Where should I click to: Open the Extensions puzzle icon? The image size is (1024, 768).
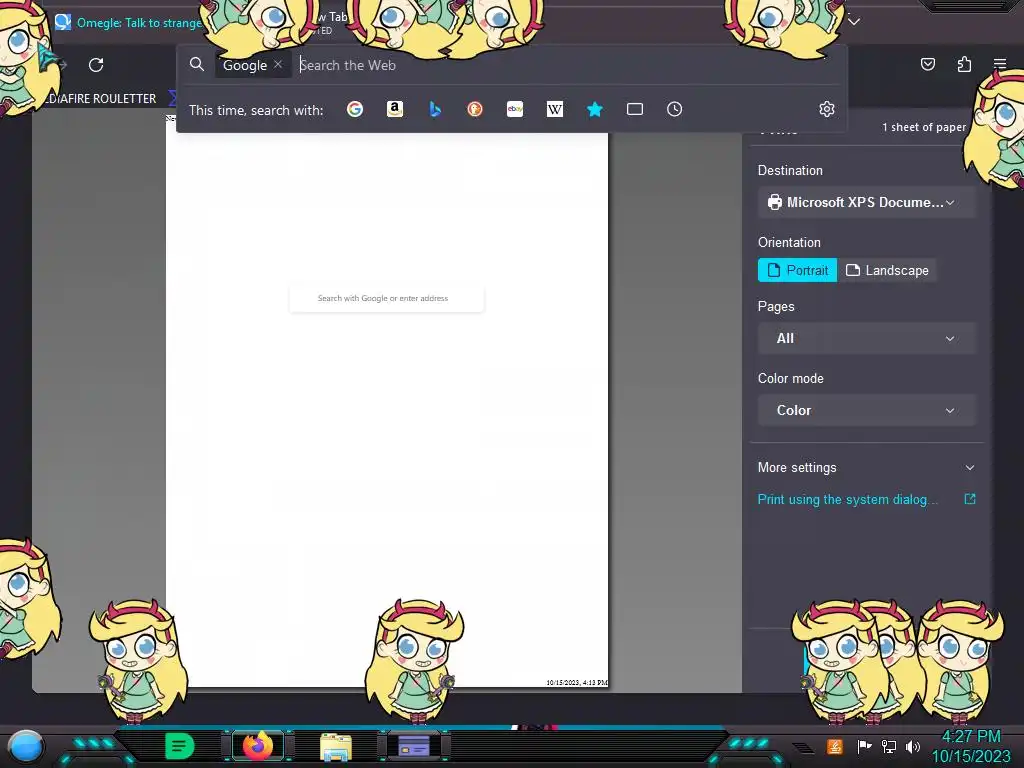point(964,64)
